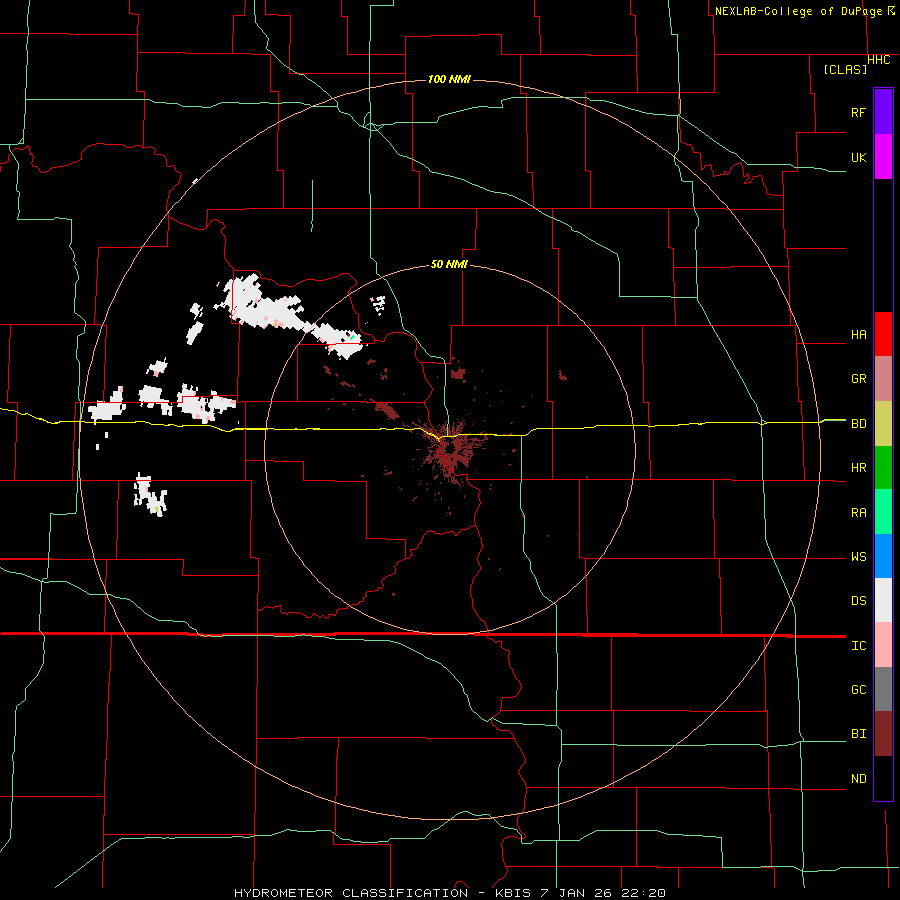The width and height of the screenshot is (900, 900).
Task: Pick the RA mint green legend swatch
Action: 883,512
